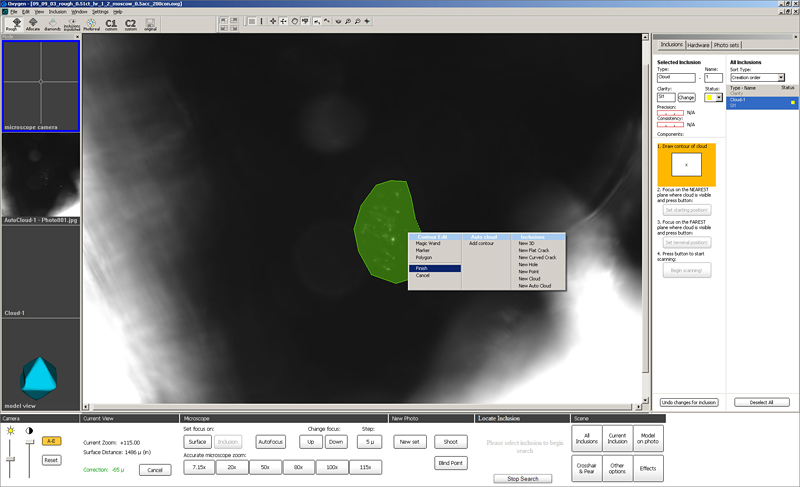Viewport: 800px width, 487px height.
Task: Select the Rough mode icon
Action: click(x=14, y=24)
